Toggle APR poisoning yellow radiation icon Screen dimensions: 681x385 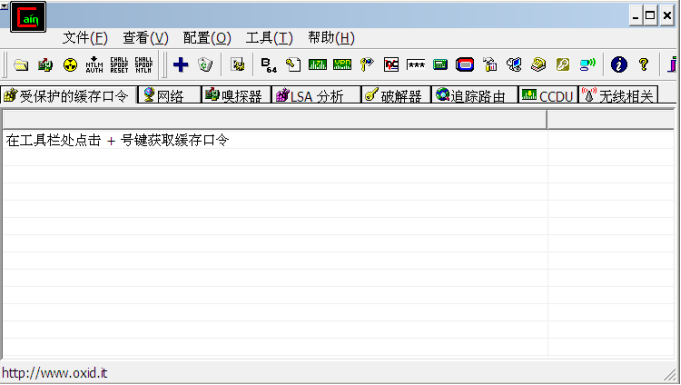pyautogui.click(x=70, y=65)
